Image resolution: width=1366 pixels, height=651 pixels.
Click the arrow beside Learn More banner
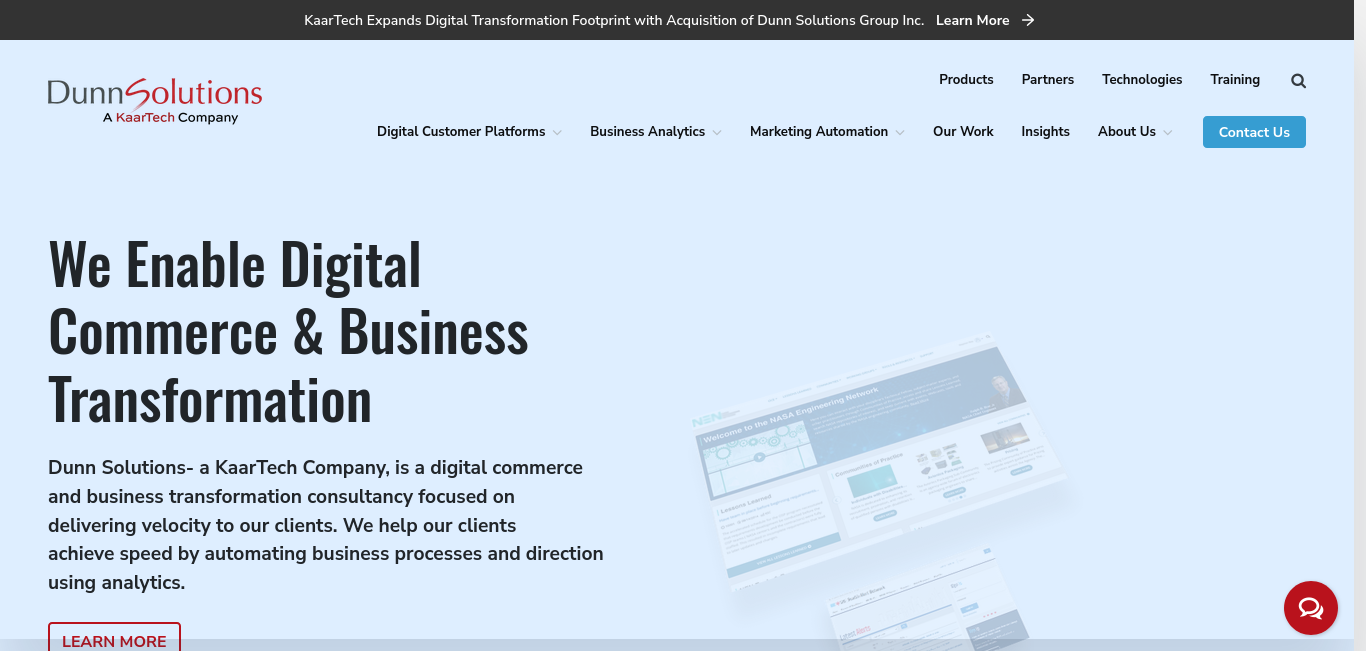tap(1028, 20)
